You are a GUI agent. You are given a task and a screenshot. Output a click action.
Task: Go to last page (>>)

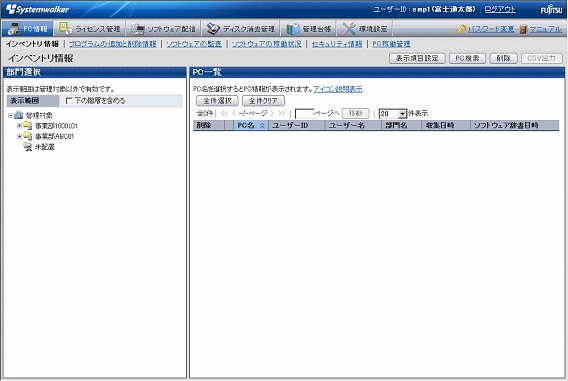(x=281, y=114)
